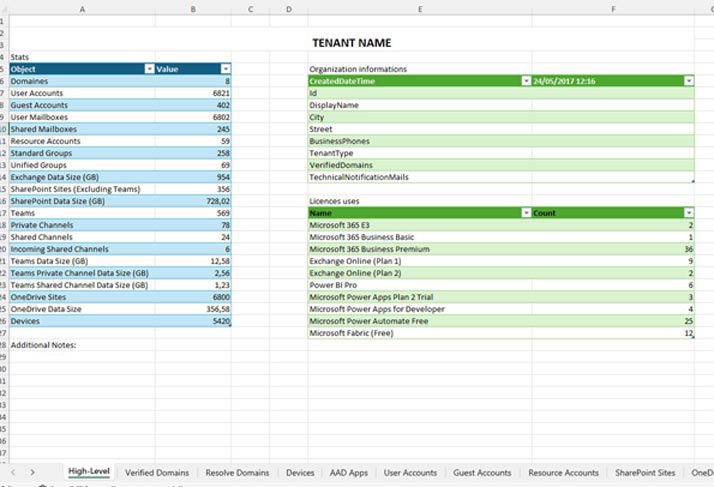Screen dimensions: 714x487
Task: Select column A header
Action: tap(82, 9)
